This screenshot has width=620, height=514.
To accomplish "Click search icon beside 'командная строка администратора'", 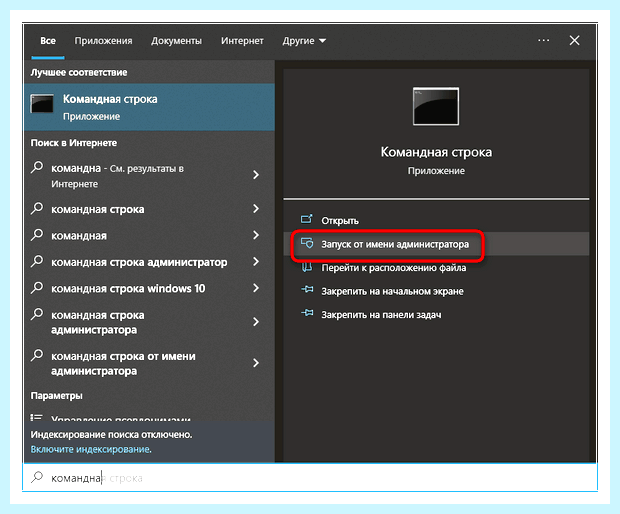I will click(x=37, y=314).
